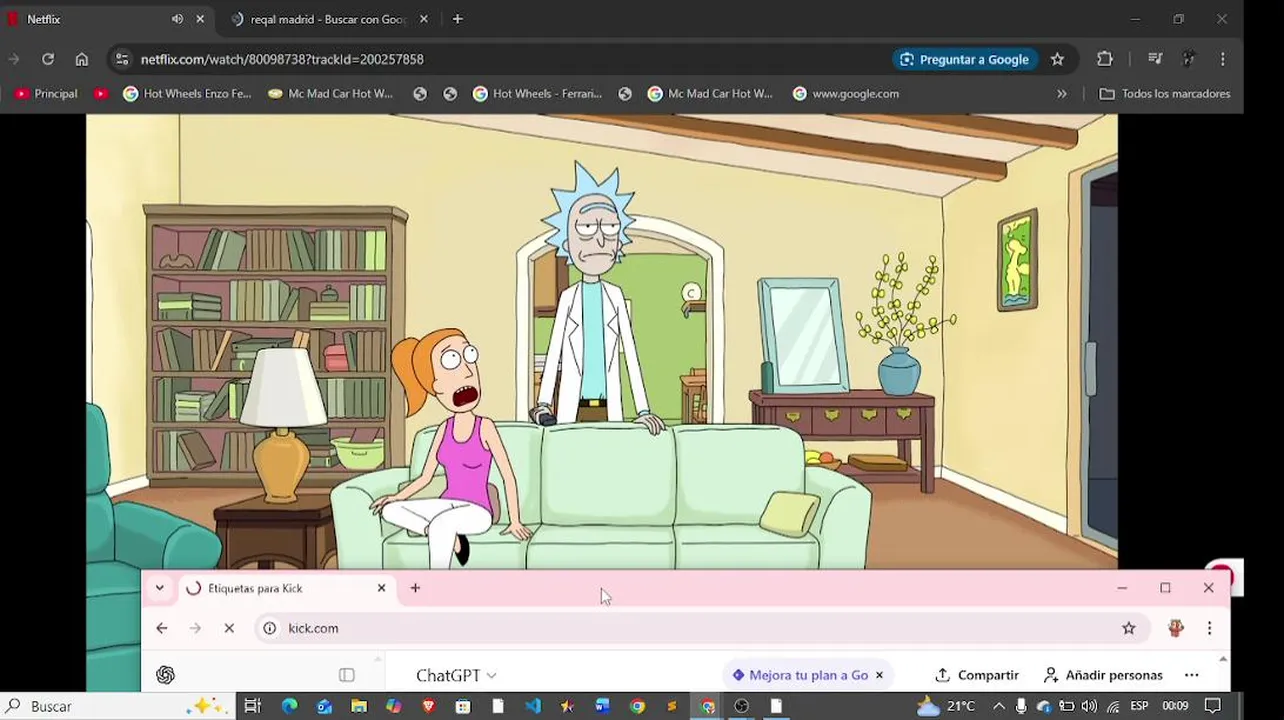
Task: Launch Microsoft Edge from the taskbar
Action: coord(289,706)
